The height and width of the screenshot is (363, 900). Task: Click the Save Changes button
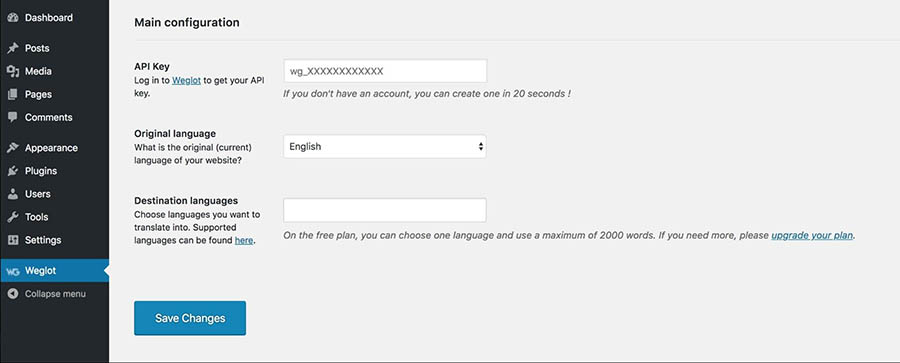[x=190, y=318]
